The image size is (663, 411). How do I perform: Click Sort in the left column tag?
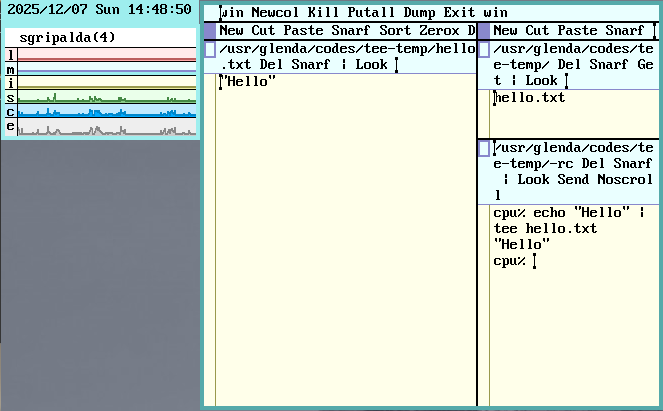click(395, 30)
